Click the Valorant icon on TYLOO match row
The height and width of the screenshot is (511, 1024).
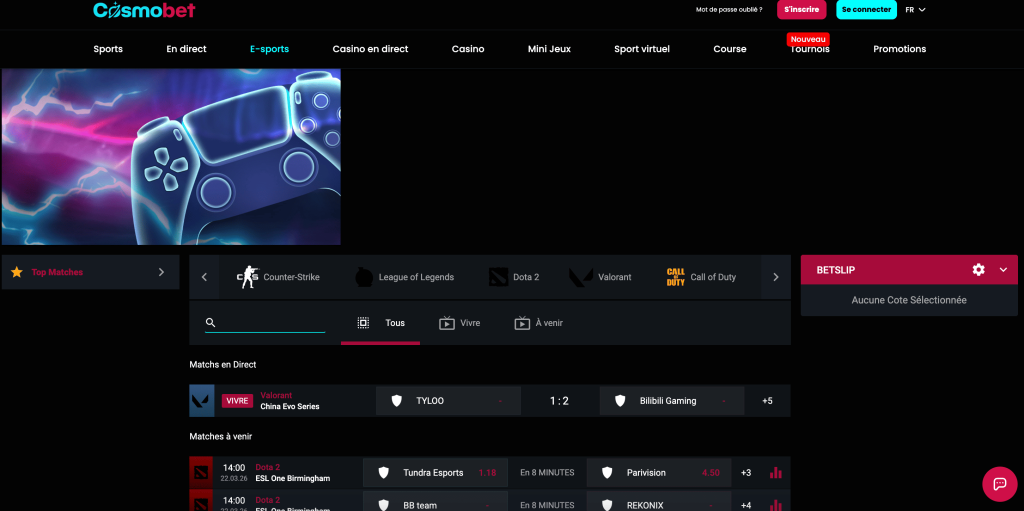(x=202, y=401)
